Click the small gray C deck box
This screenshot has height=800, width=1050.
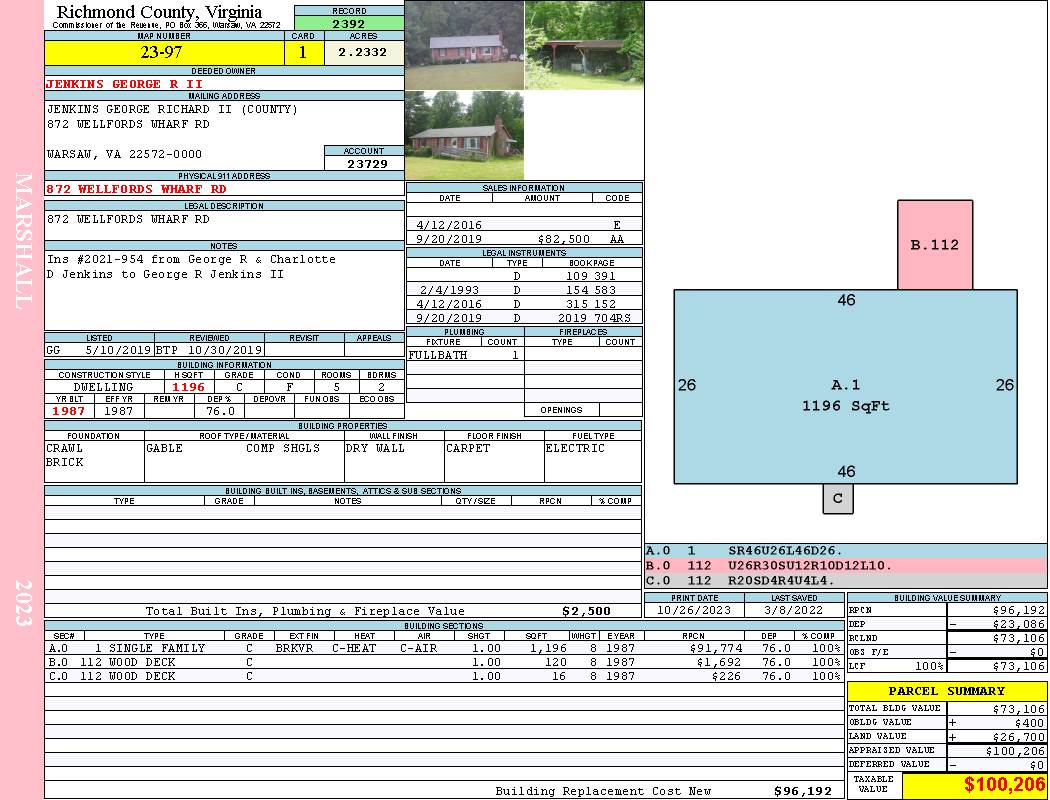838,498
